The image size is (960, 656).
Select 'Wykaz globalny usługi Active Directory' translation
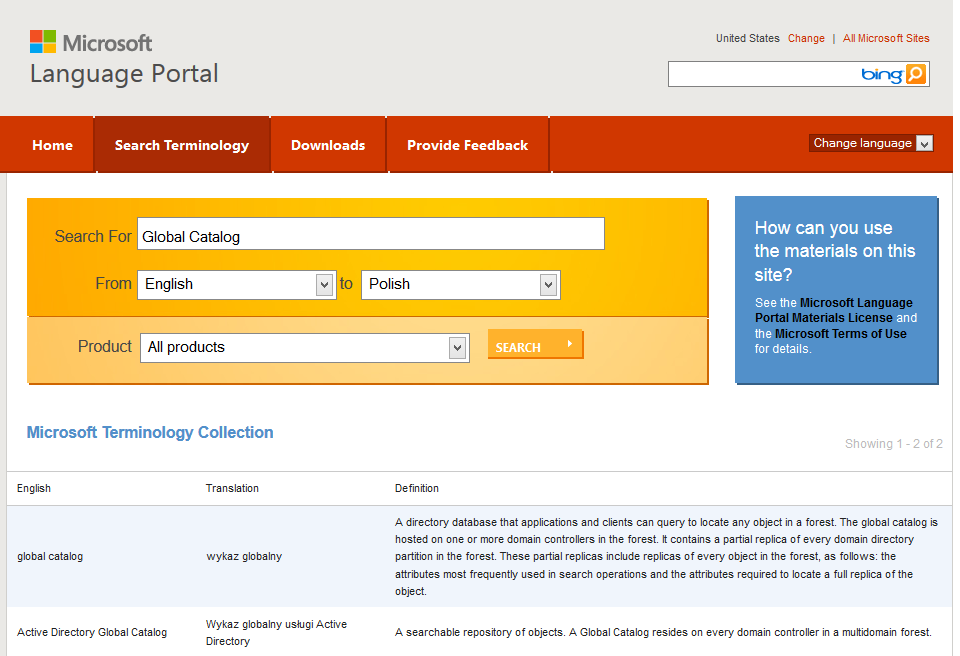coord(276,633)
